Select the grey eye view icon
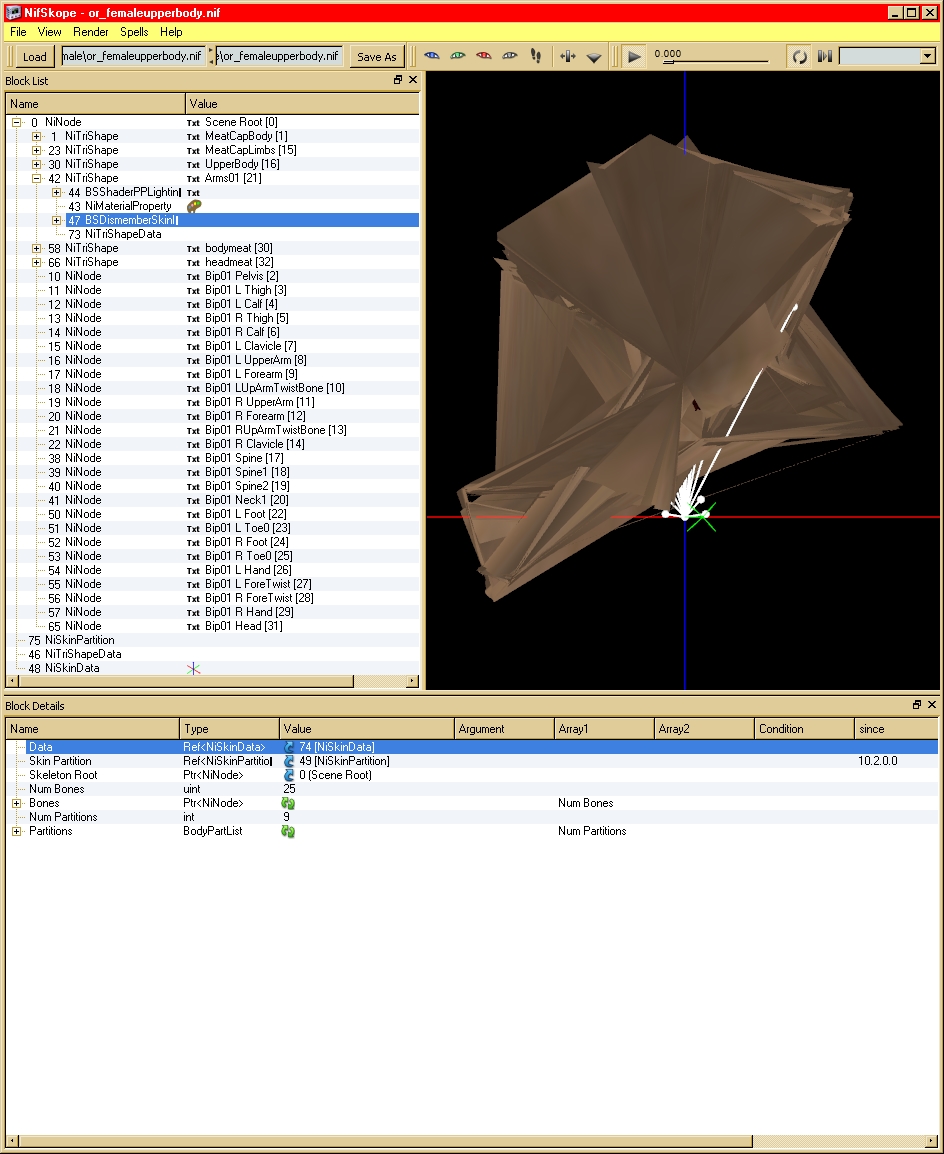 pos(509,56)
